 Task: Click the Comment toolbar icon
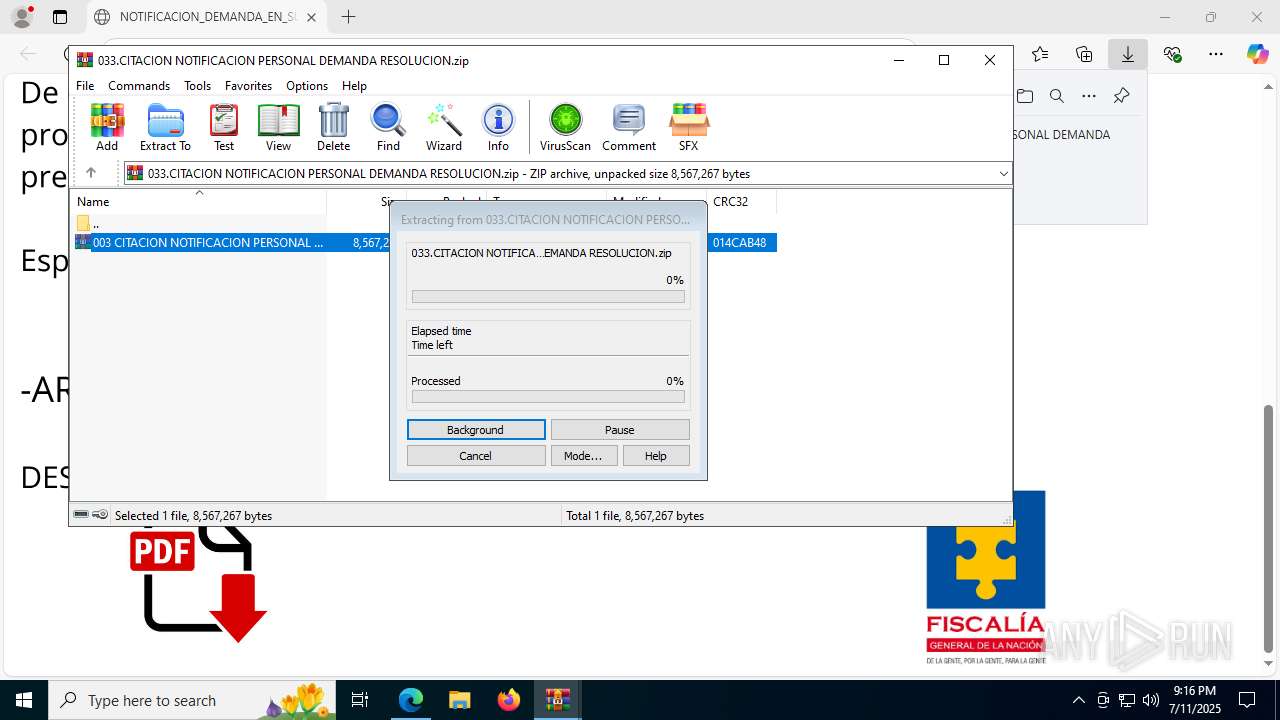pyautogui.click(x=629, y=127)
